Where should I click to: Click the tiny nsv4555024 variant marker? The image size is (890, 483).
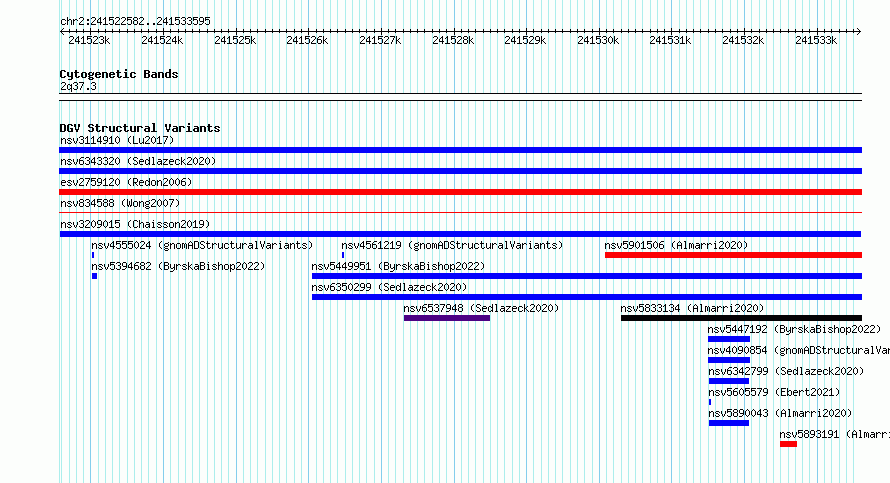(93, 255)
